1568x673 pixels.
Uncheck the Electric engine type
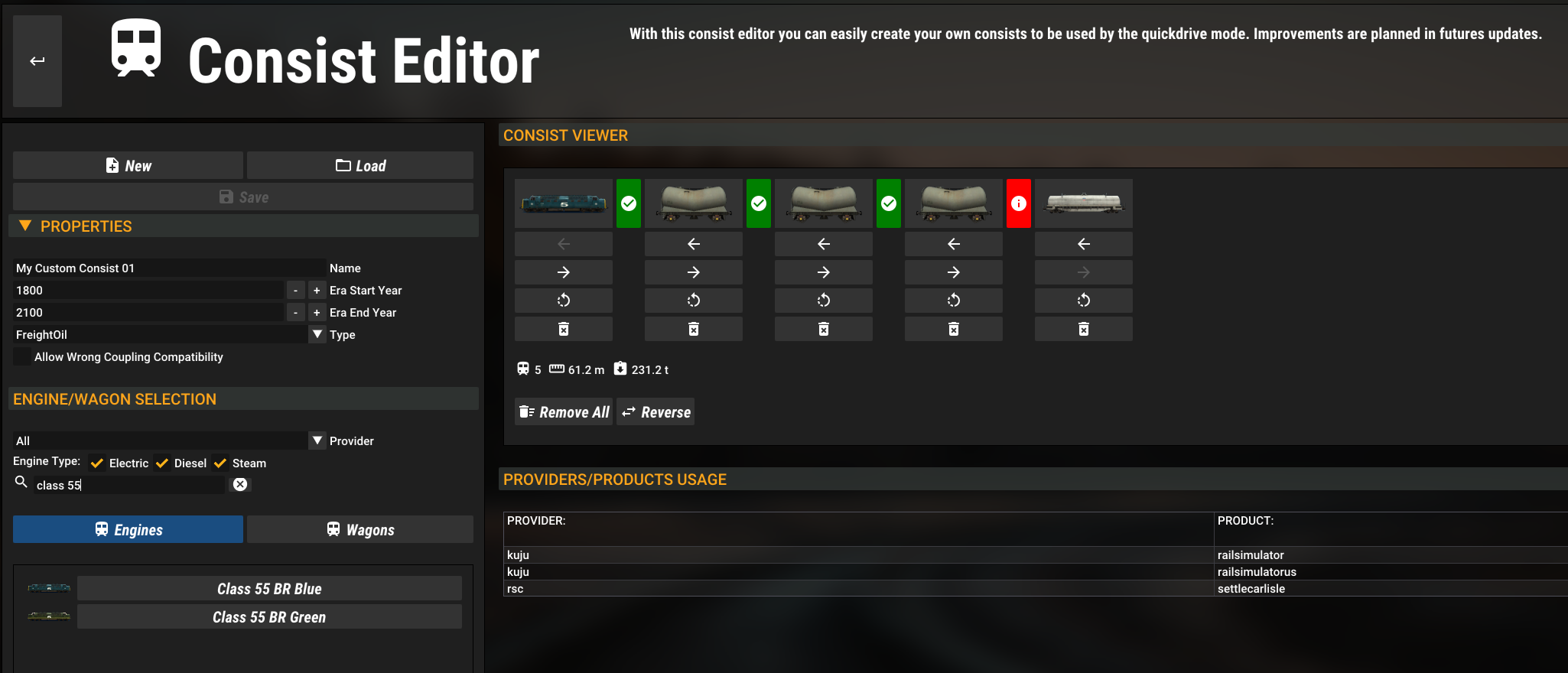pyautogui.click(x=97, y=463)
